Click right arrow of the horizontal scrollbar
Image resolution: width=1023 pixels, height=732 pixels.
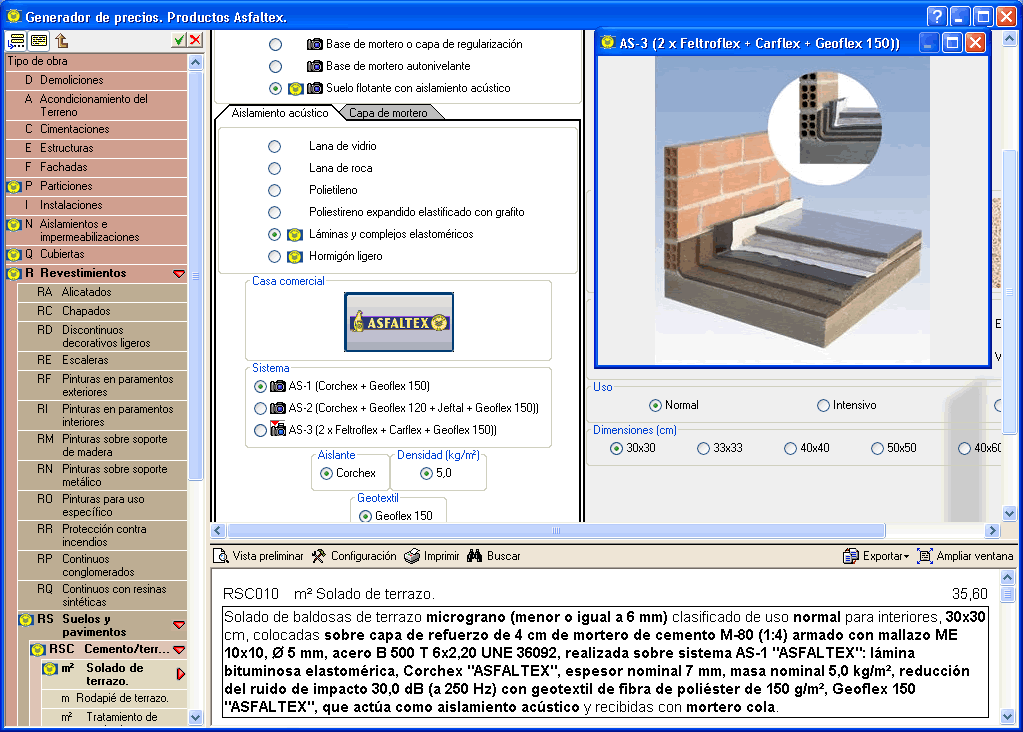(x=993, y=530)
